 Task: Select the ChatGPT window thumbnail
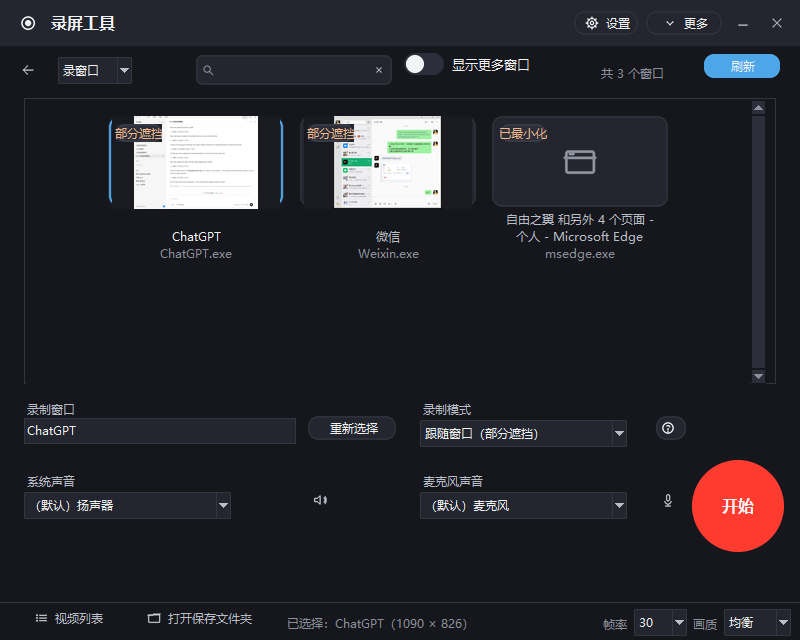click(196, 162)
